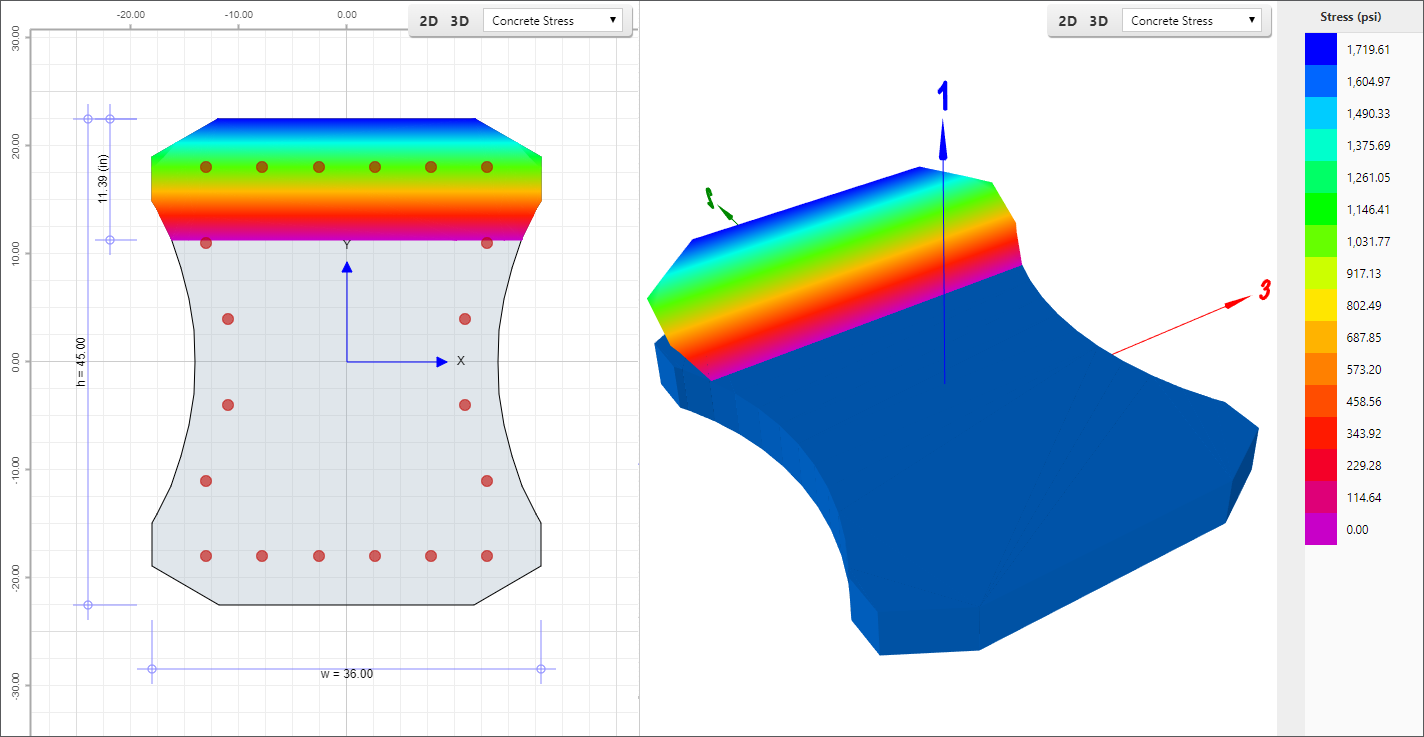Image resolution: width=1424 pixels, height=737 pixels.
Task: Click the Stress (psi) legend title
Action: (1350, 17)
